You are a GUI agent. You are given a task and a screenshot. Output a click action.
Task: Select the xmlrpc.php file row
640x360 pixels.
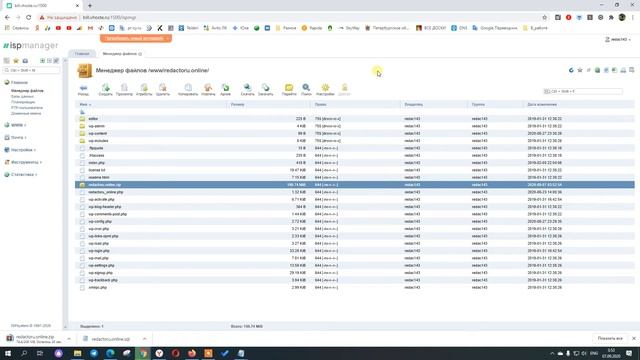[355, 288]
